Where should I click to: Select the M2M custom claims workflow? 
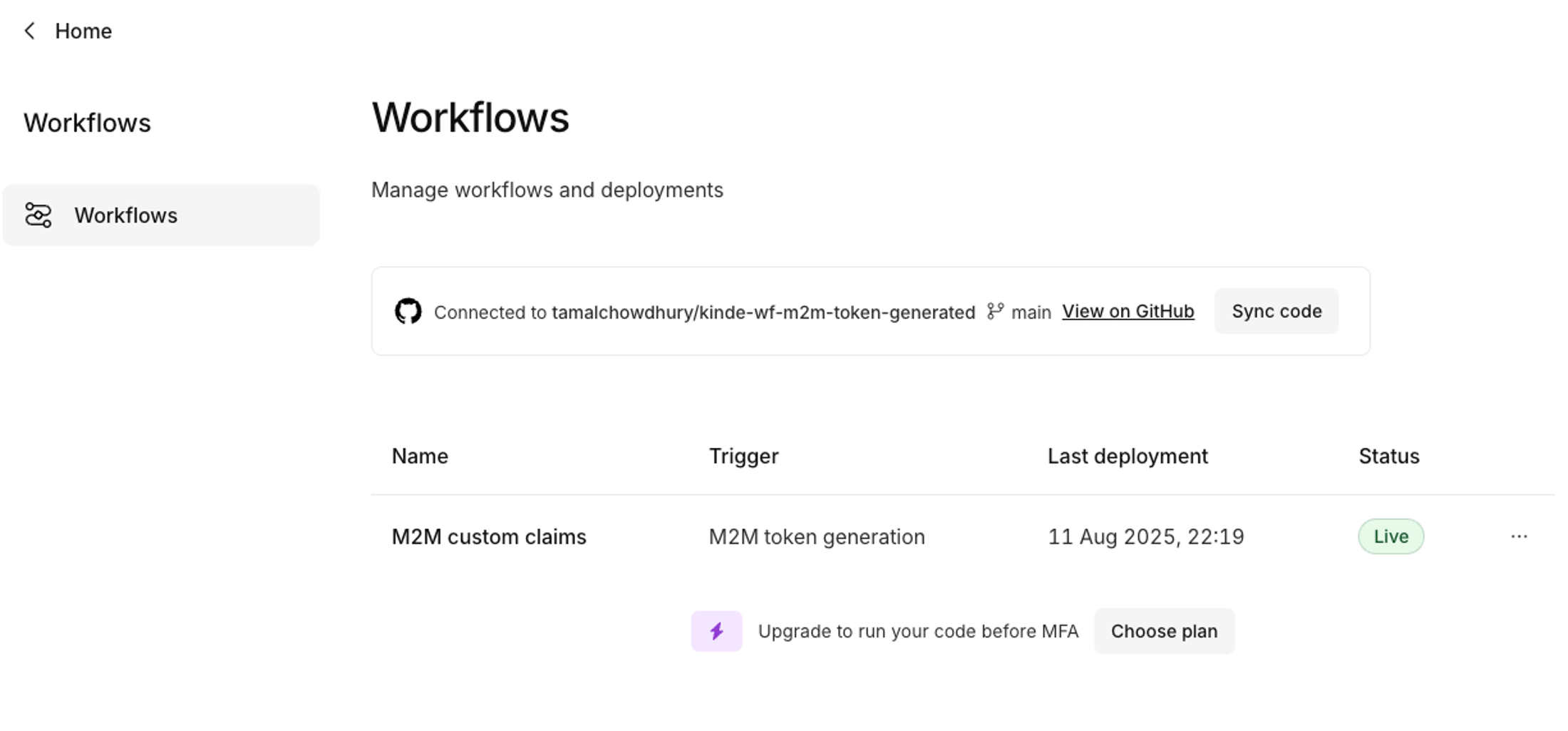pos(489,536)
